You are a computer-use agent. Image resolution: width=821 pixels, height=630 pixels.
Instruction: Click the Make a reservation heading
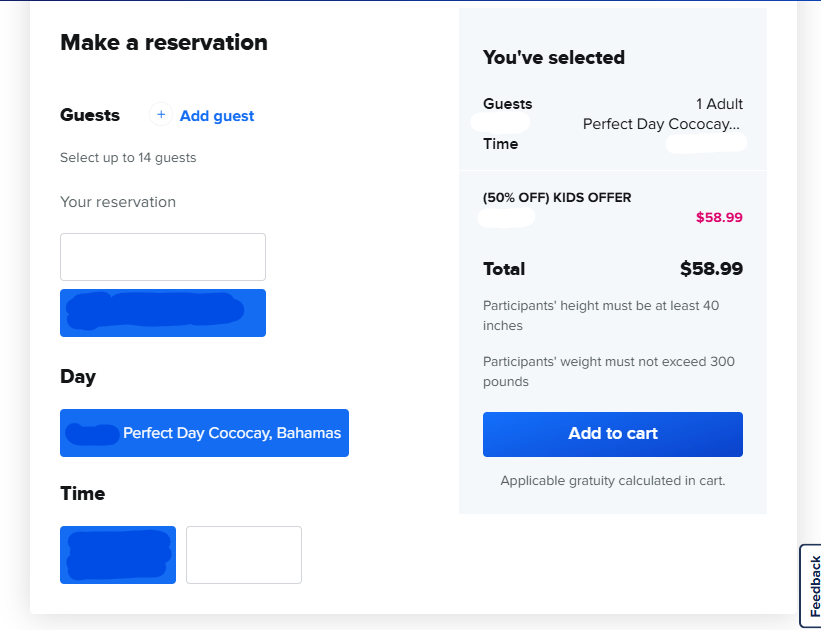164,42
